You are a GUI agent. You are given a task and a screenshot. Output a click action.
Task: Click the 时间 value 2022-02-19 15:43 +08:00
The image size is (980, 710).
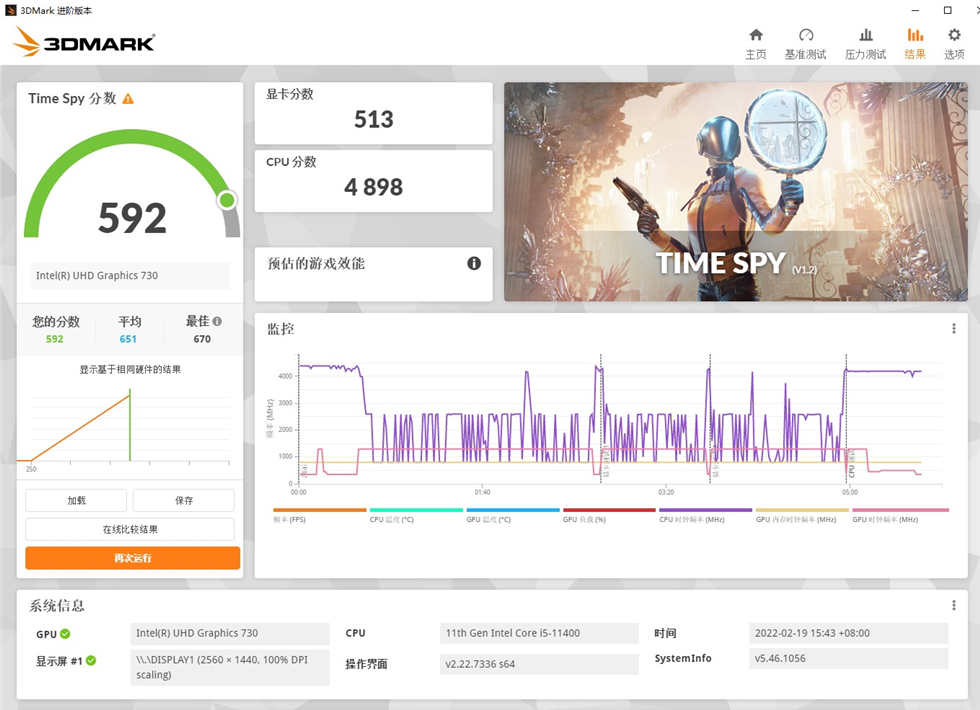click(x=848, y=633)
